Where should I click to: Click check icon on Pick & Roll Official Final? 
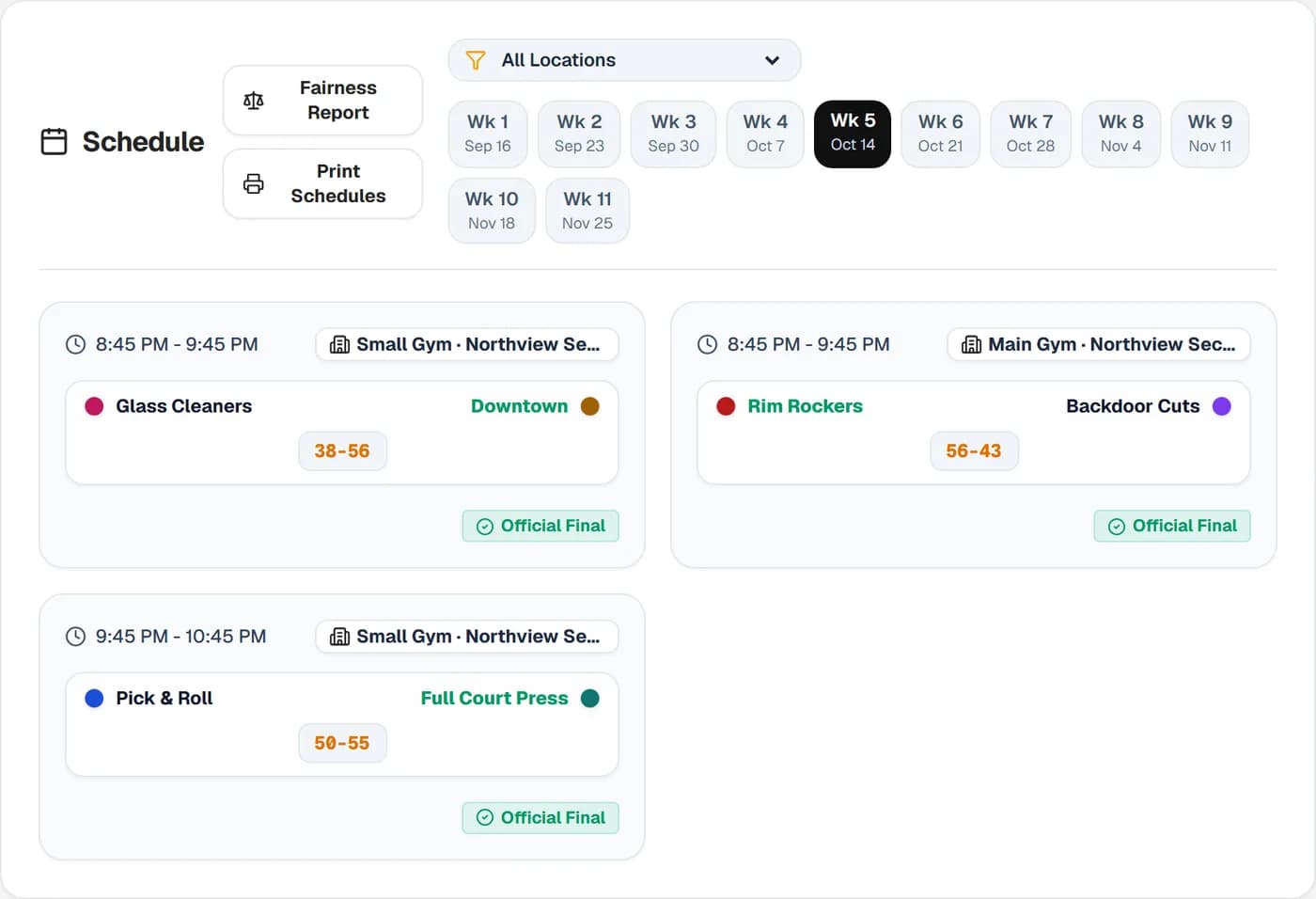point(485,818)
